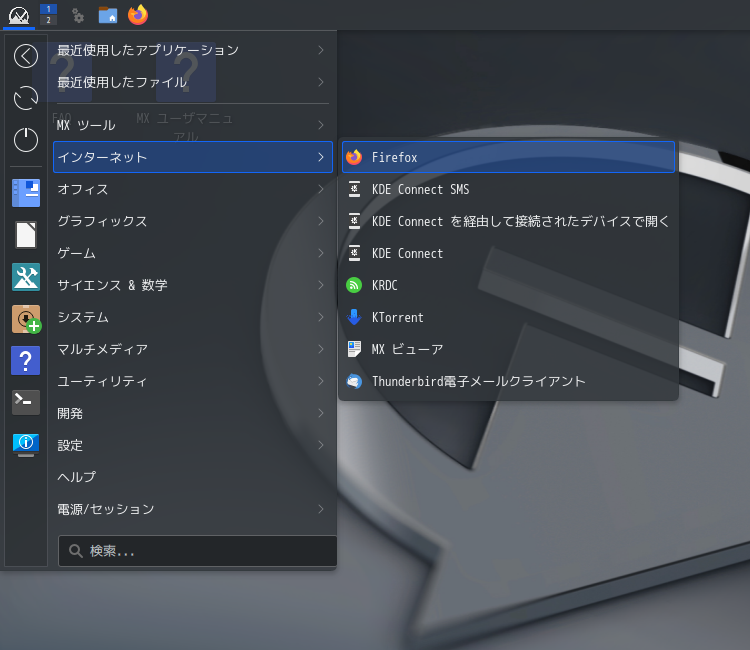This screenshot has height=650, width=750.
Task: Open MX Tools wrench favorite icon
Action: tap(26, 277)
